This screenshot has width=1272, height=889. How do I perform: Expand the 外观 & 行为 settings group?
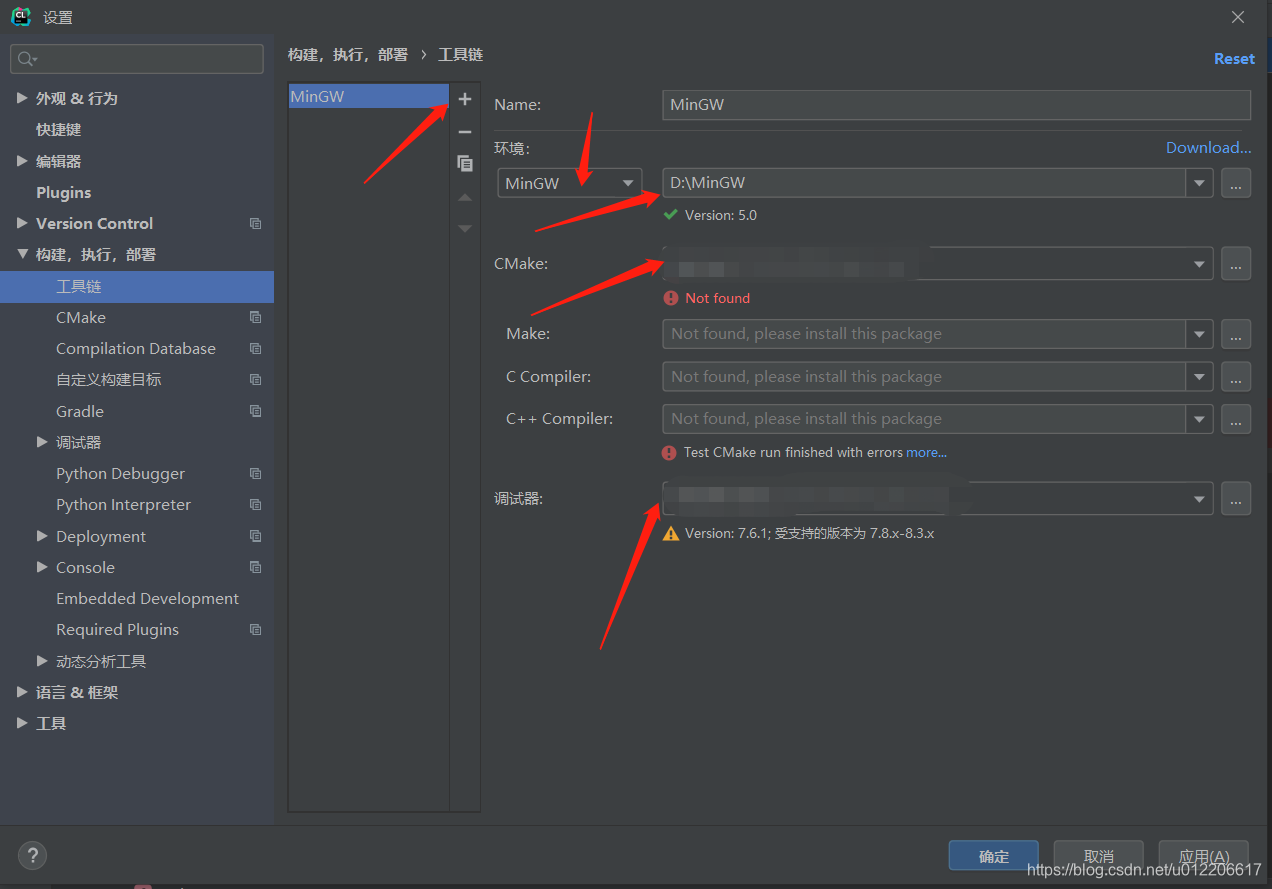pos(22,98)
